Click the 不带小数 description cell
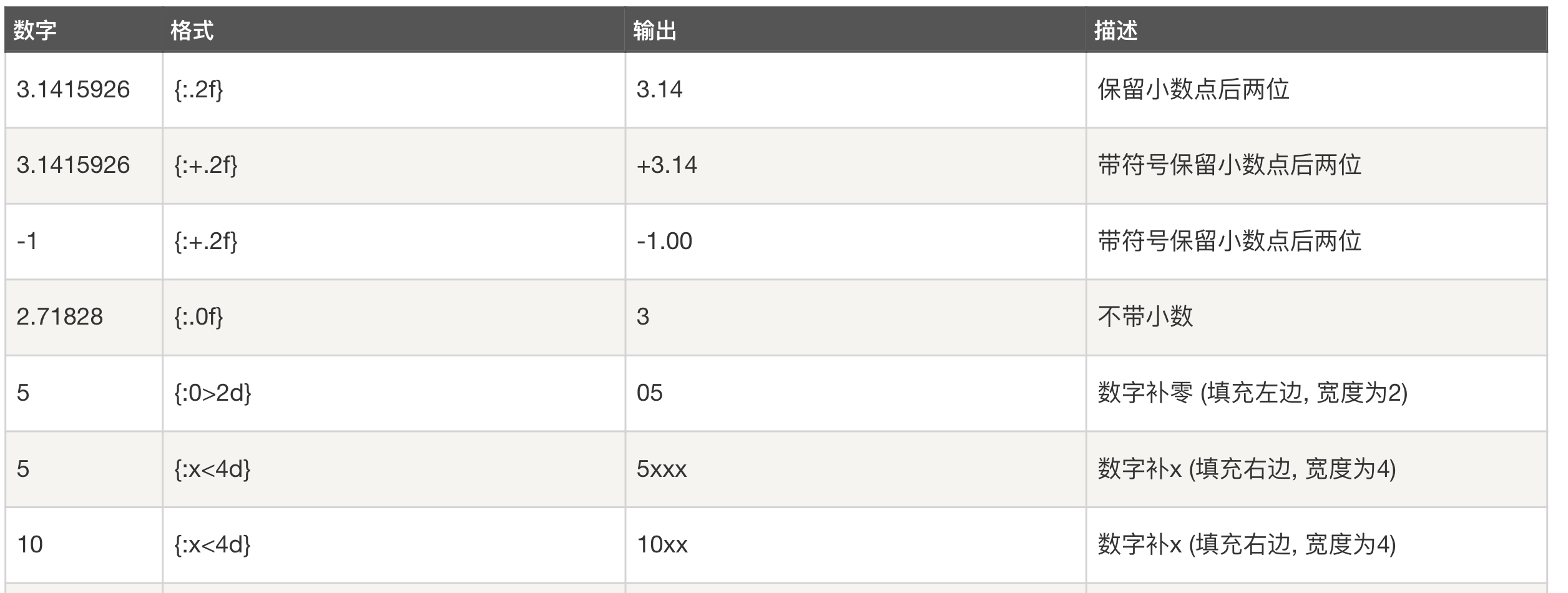 click(1145, 317)
